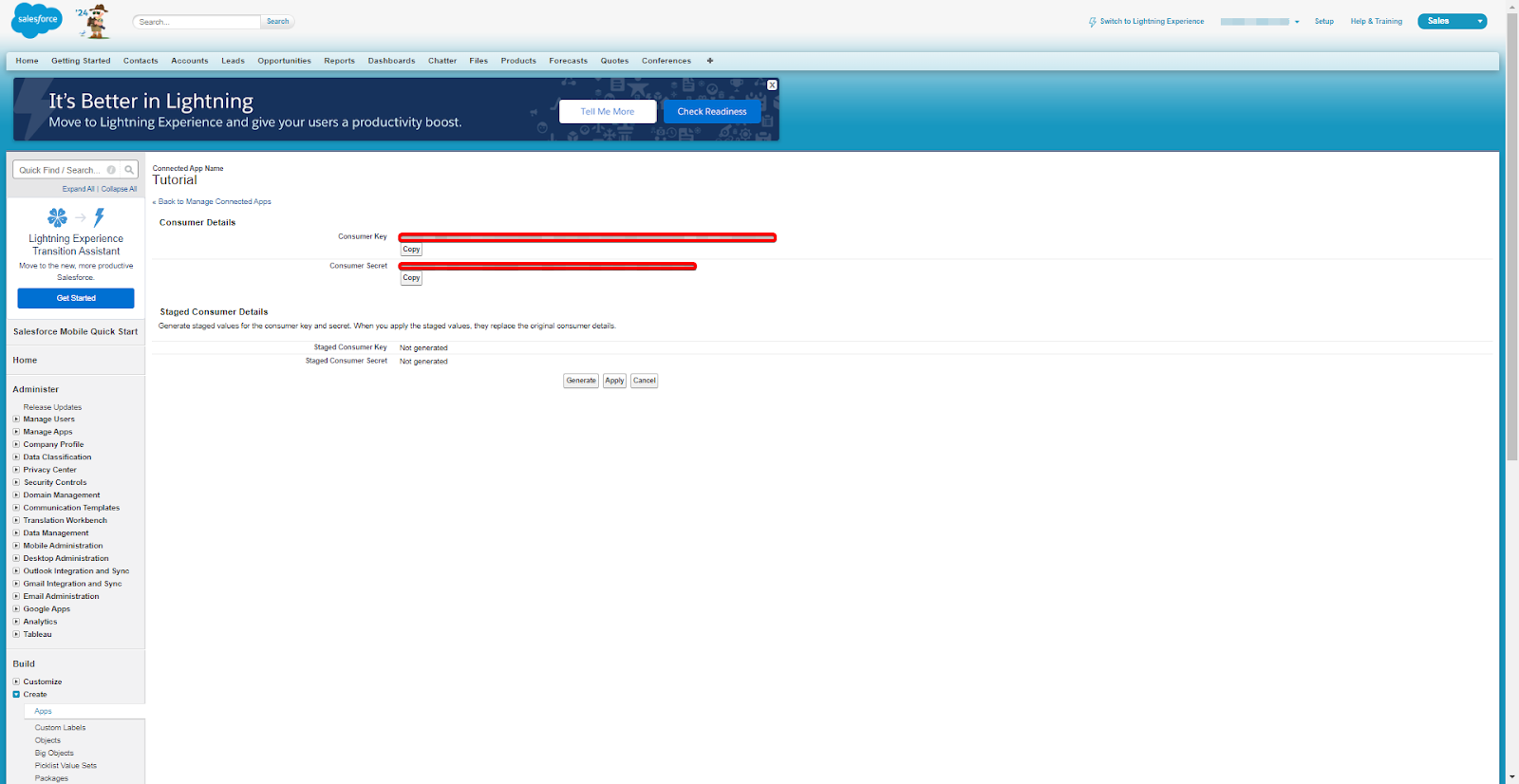The image size is (1519, 784).
Task: Click Collapse All in the sidebar
Action: pyautogui.click(x=119, y=189)
